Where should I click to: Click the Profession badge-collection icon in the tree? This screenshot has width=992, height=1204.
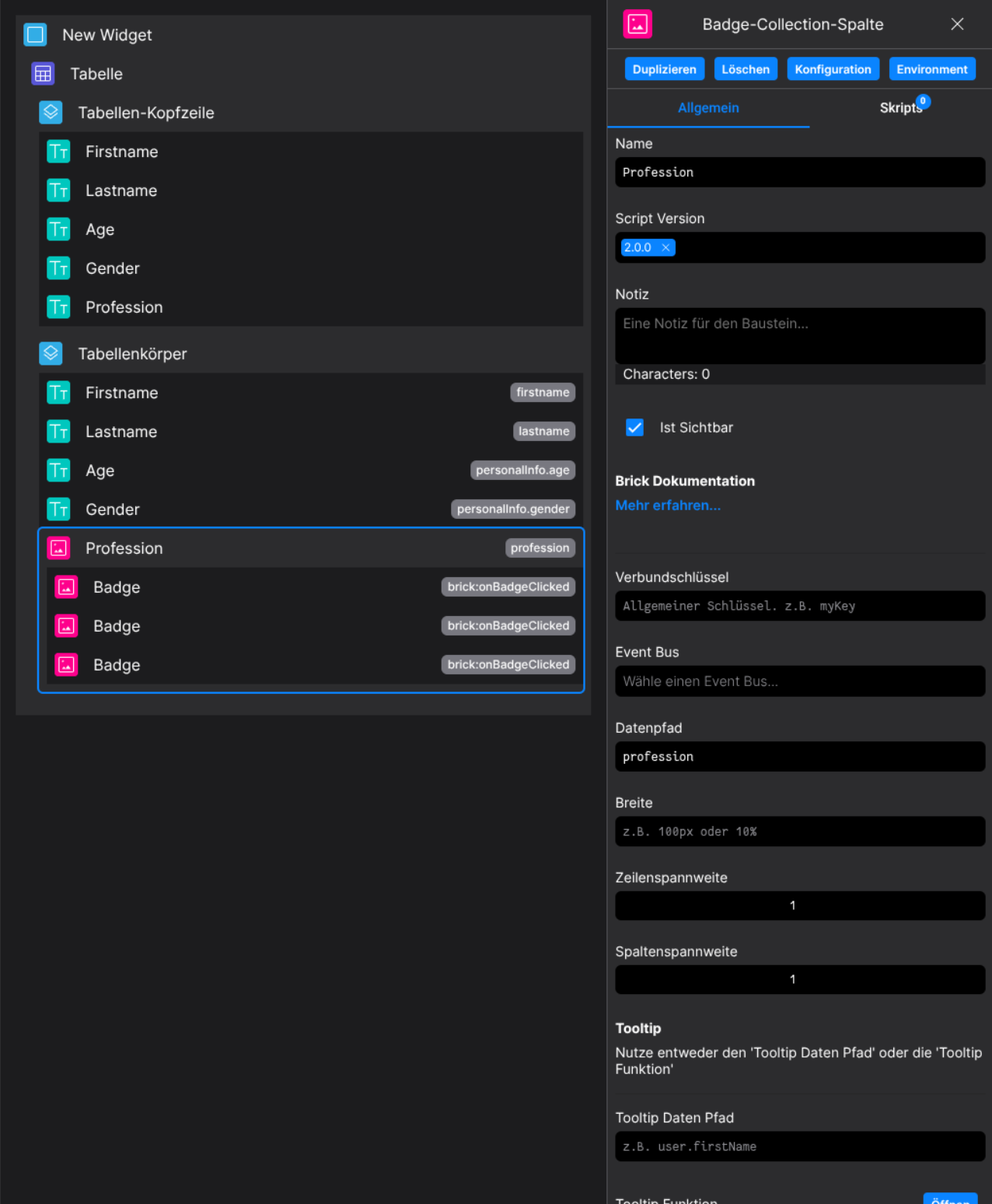[58, 548]
